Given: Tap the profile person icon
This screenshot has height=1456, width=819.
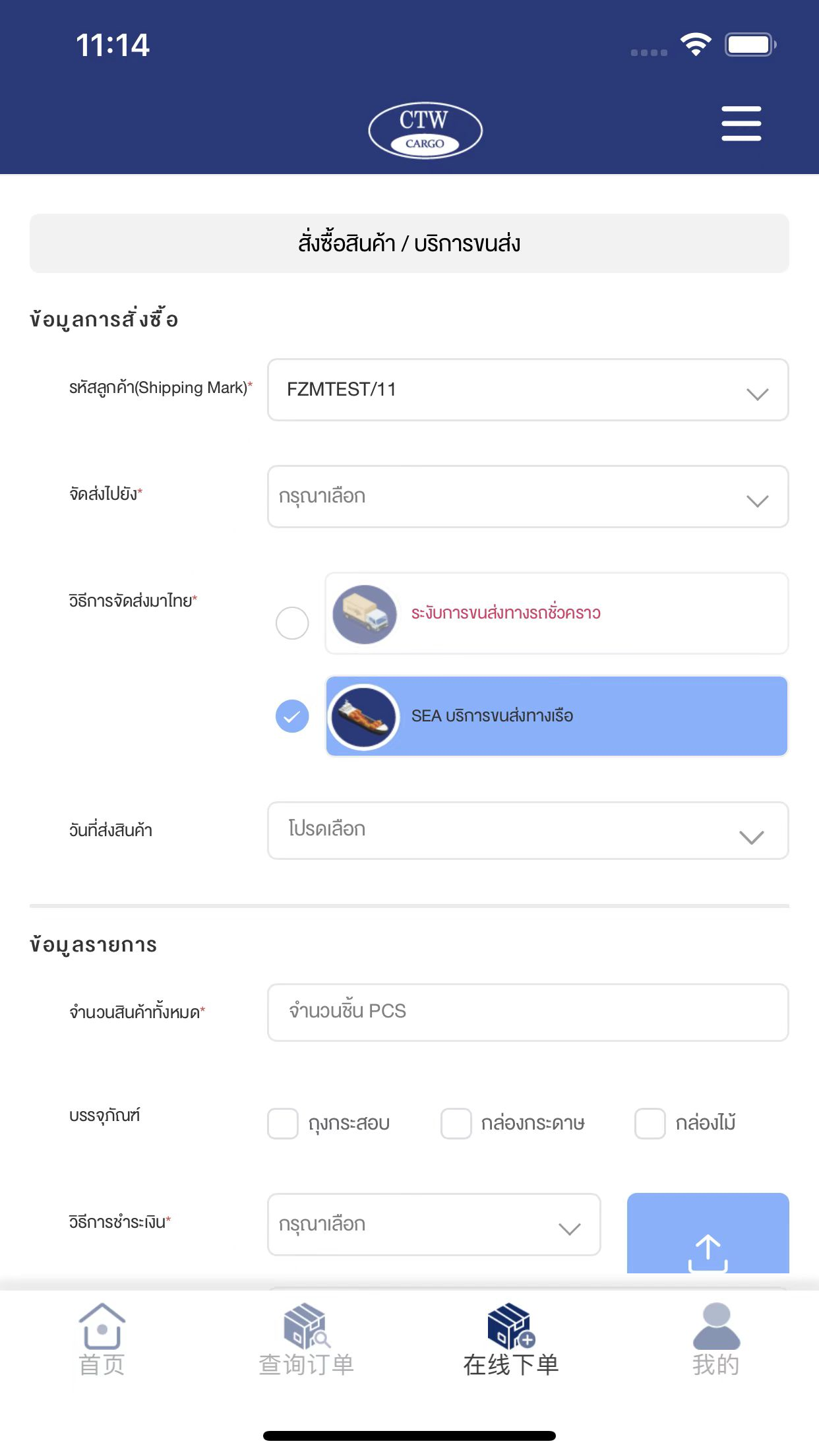Looking at the screenshot, I should click(716, 1326).
